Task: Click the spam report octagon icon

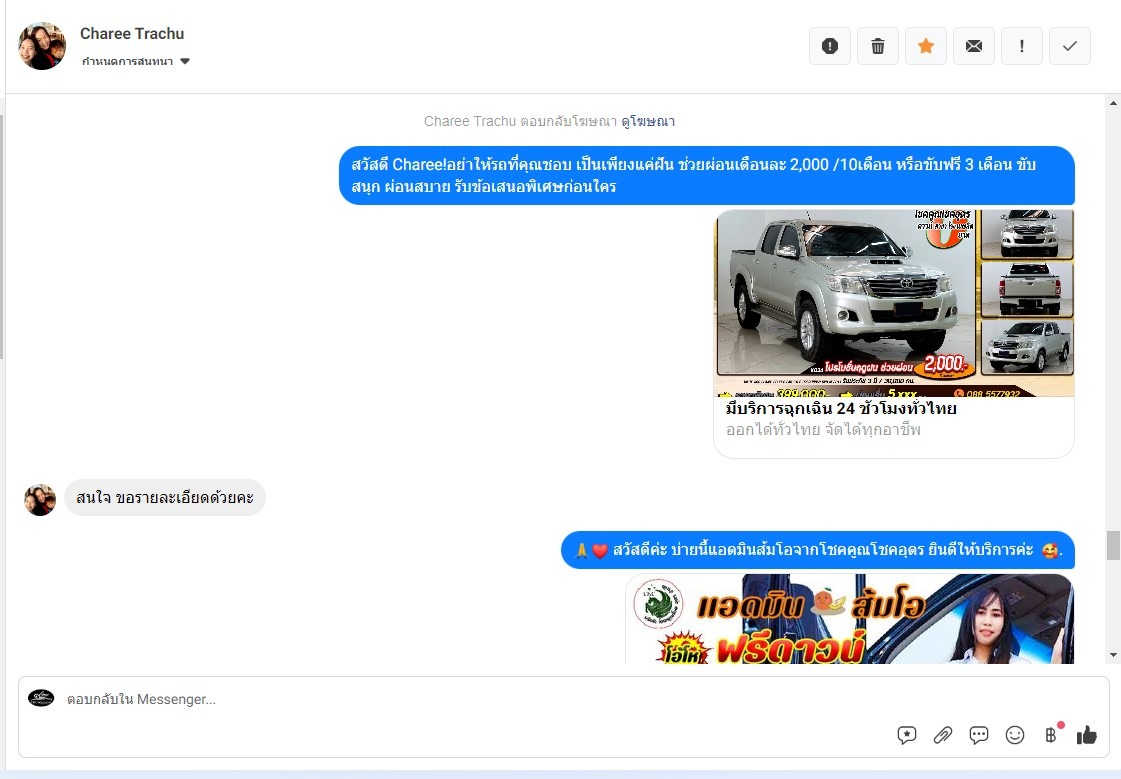Action: point(829,46)
